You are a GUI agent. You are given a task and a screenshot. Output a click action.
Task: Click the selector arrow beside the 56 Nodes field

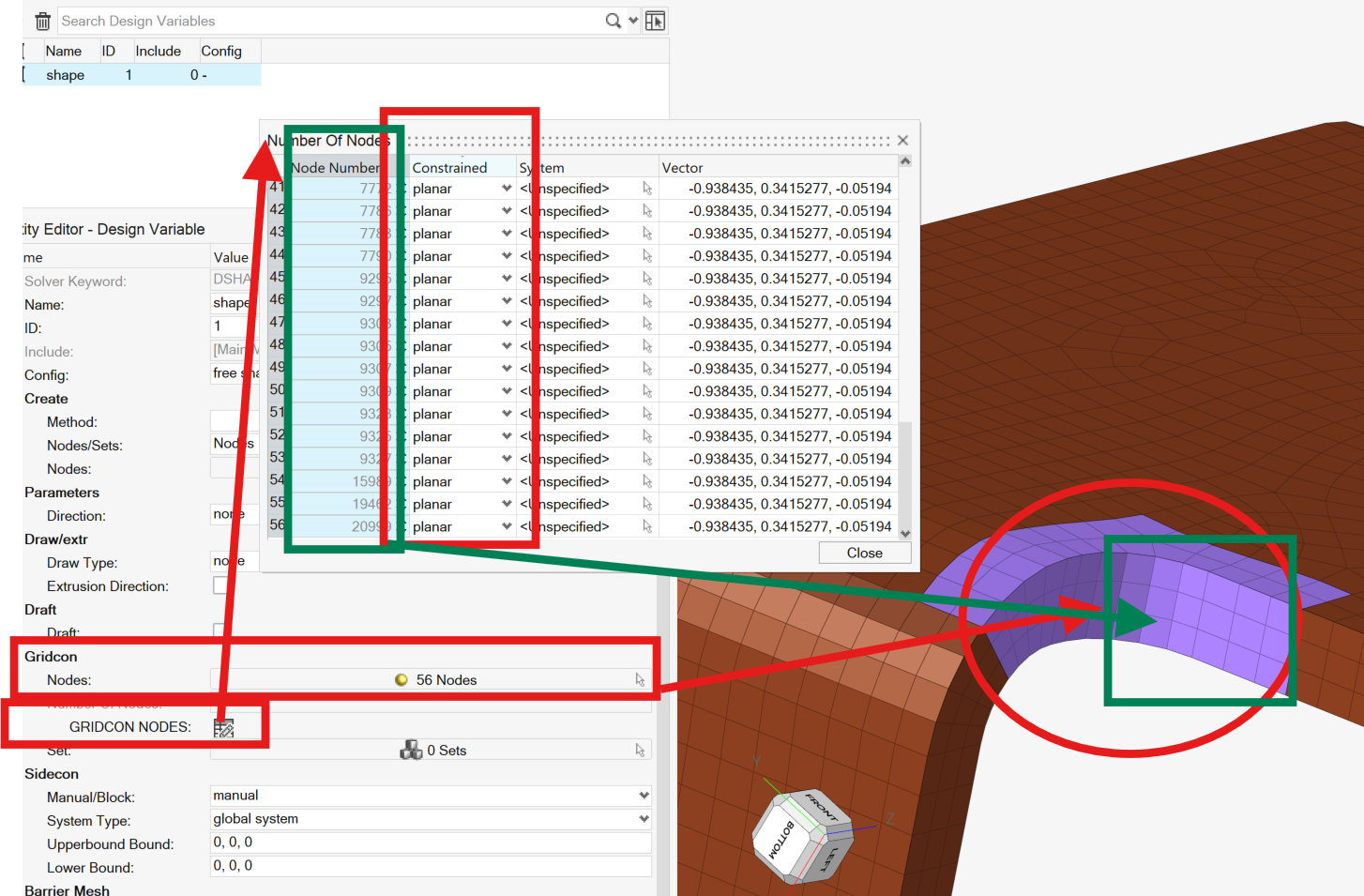pyautogui.click(x=642, y=679)
